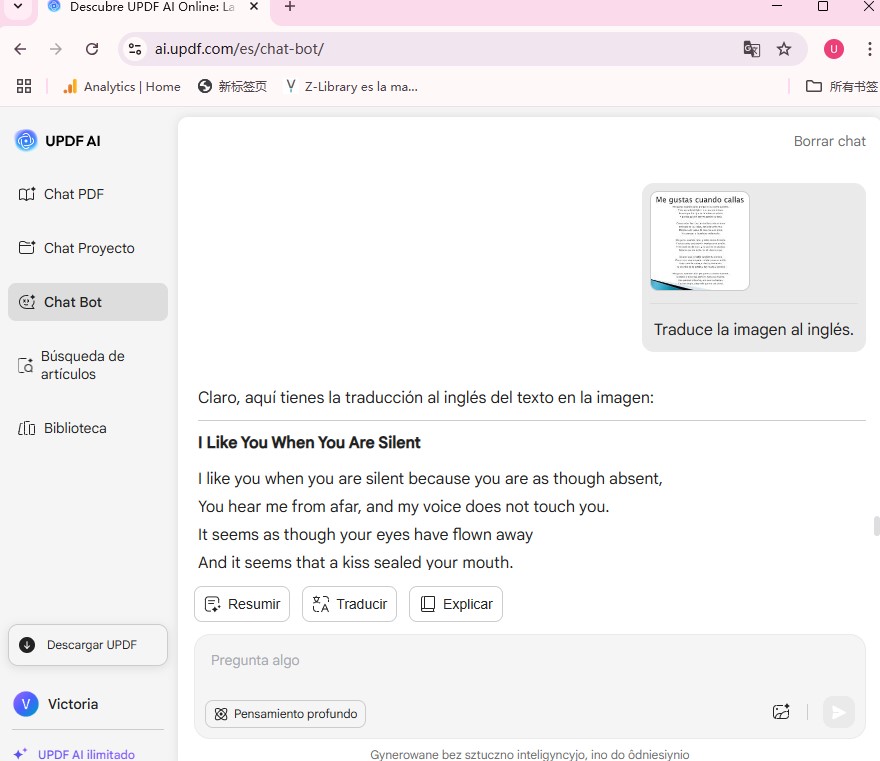This screenshot has width=880, height=761.
Task: Close the Descubre UPDF AI tab
Action: (x=254, y=7)
